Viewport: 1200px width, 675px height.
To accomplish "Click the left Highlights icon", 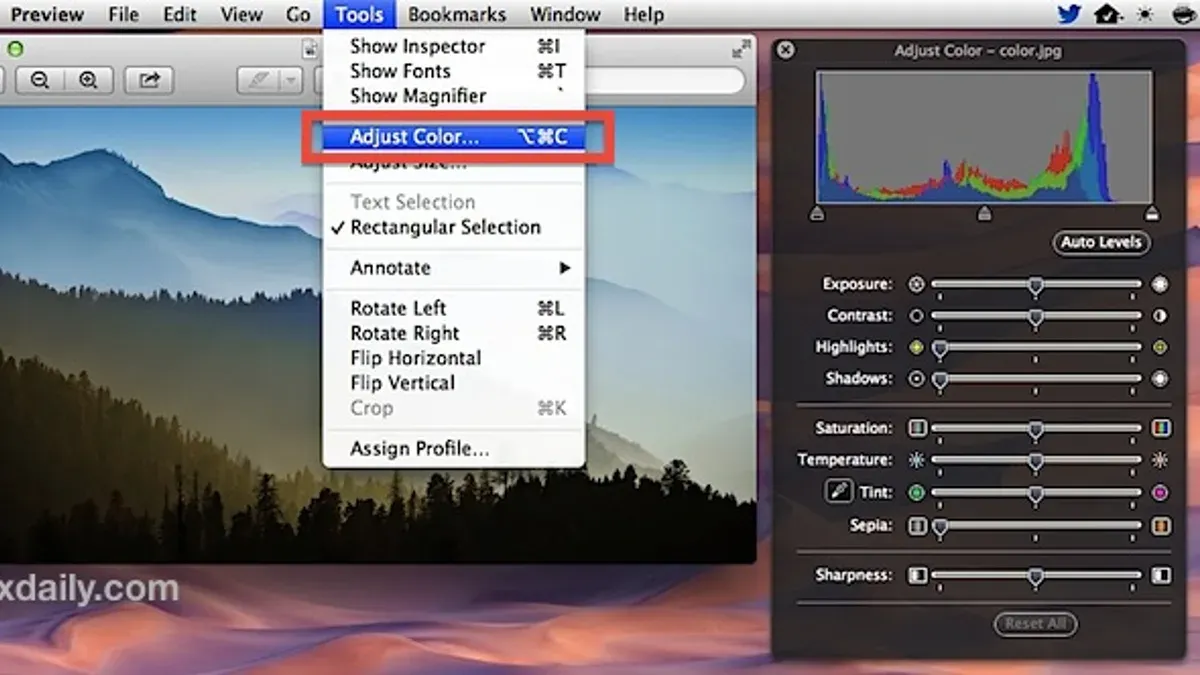I will [916, 348].
